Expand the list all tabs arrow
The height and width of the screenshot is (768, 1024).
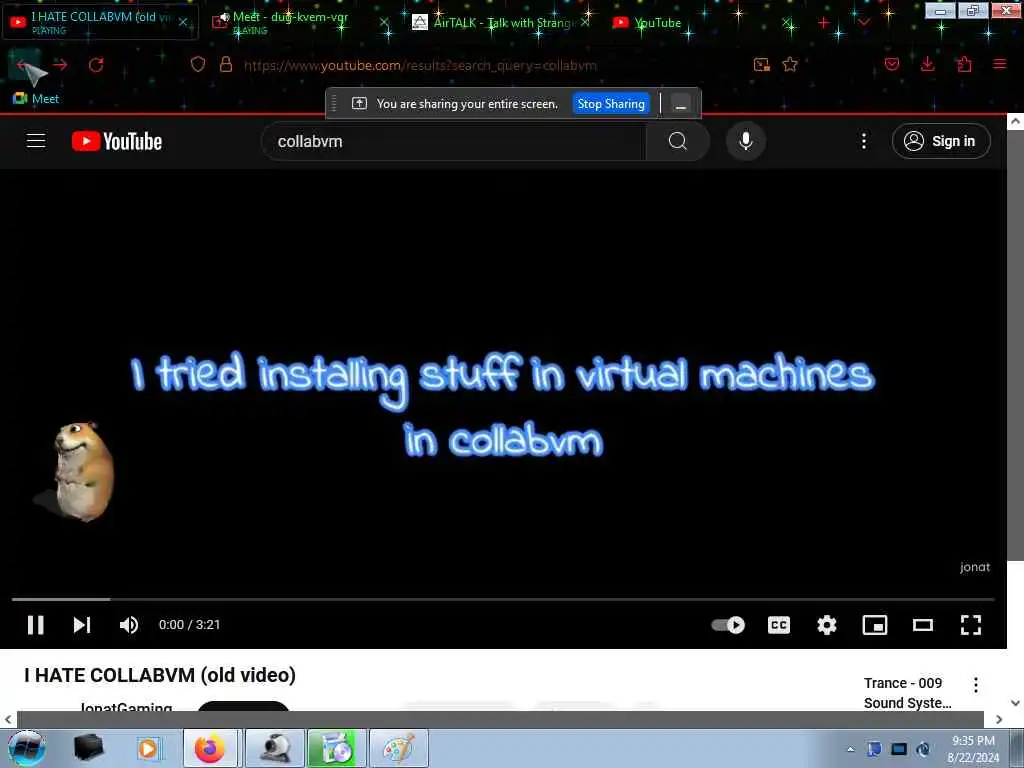coord(863,23)
